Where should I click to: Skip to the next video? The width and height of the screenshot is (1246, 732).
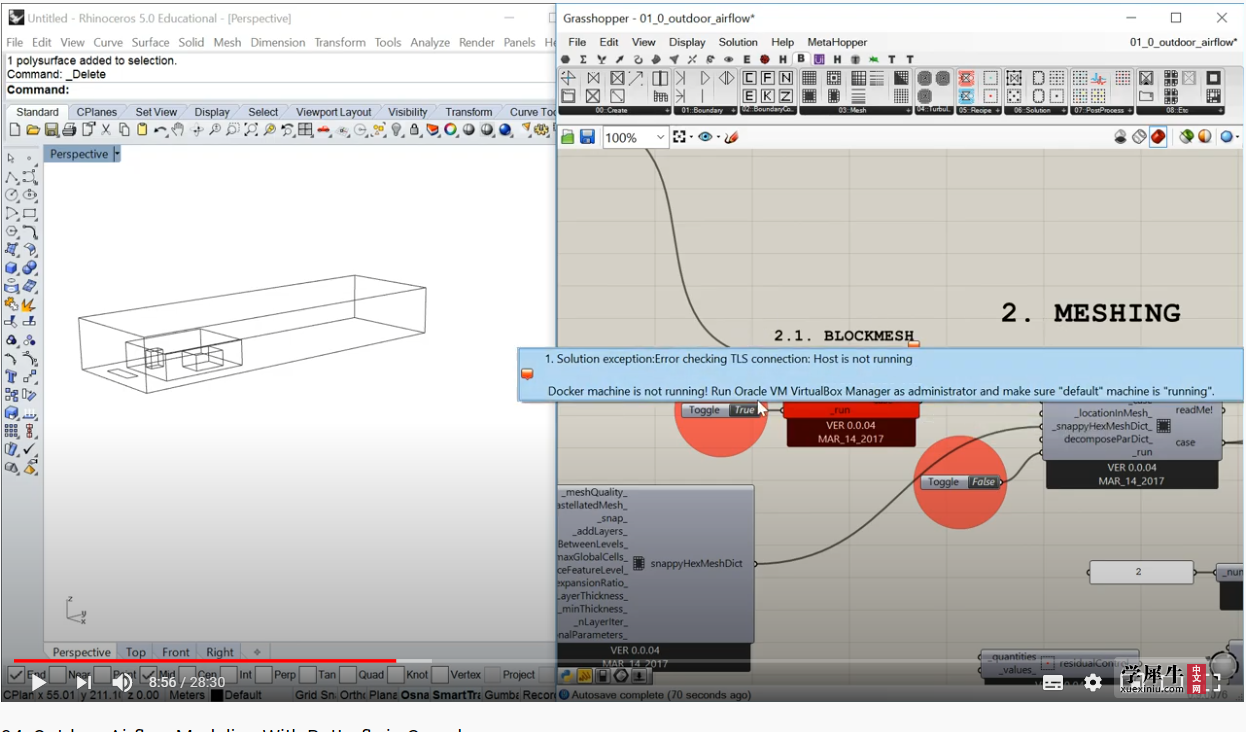point(83,682)
